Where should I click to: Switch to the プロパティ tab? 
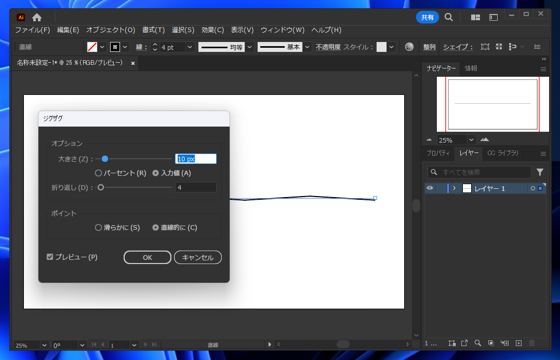pyautogui.click(x=438, y=153)
